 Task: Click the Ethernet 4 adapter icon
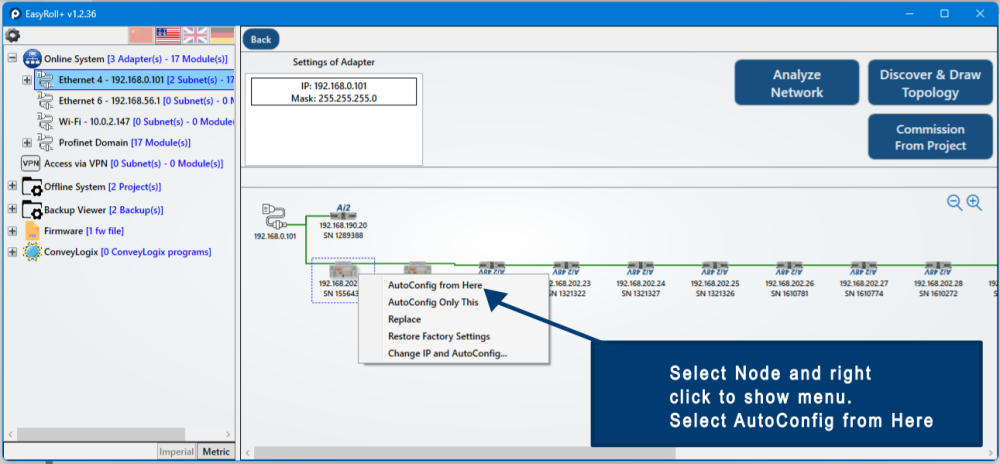pyautogui.click(x=45, y=80)
